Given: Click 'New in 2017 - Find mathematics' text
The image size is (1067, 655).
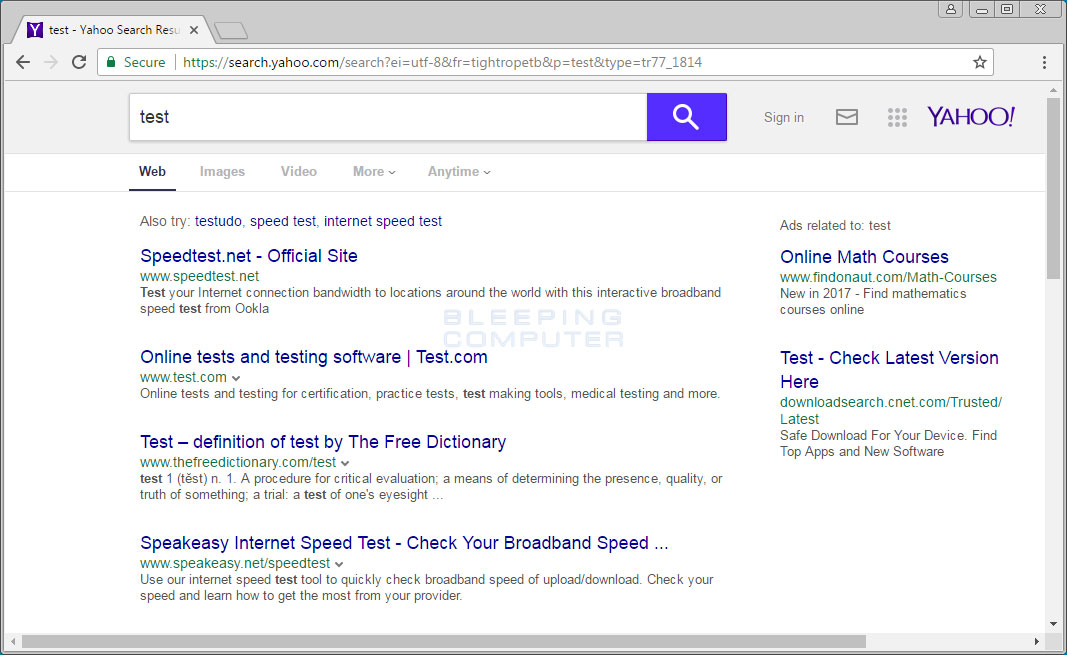Looking at the screenshot, I should [x=873, y=293].
